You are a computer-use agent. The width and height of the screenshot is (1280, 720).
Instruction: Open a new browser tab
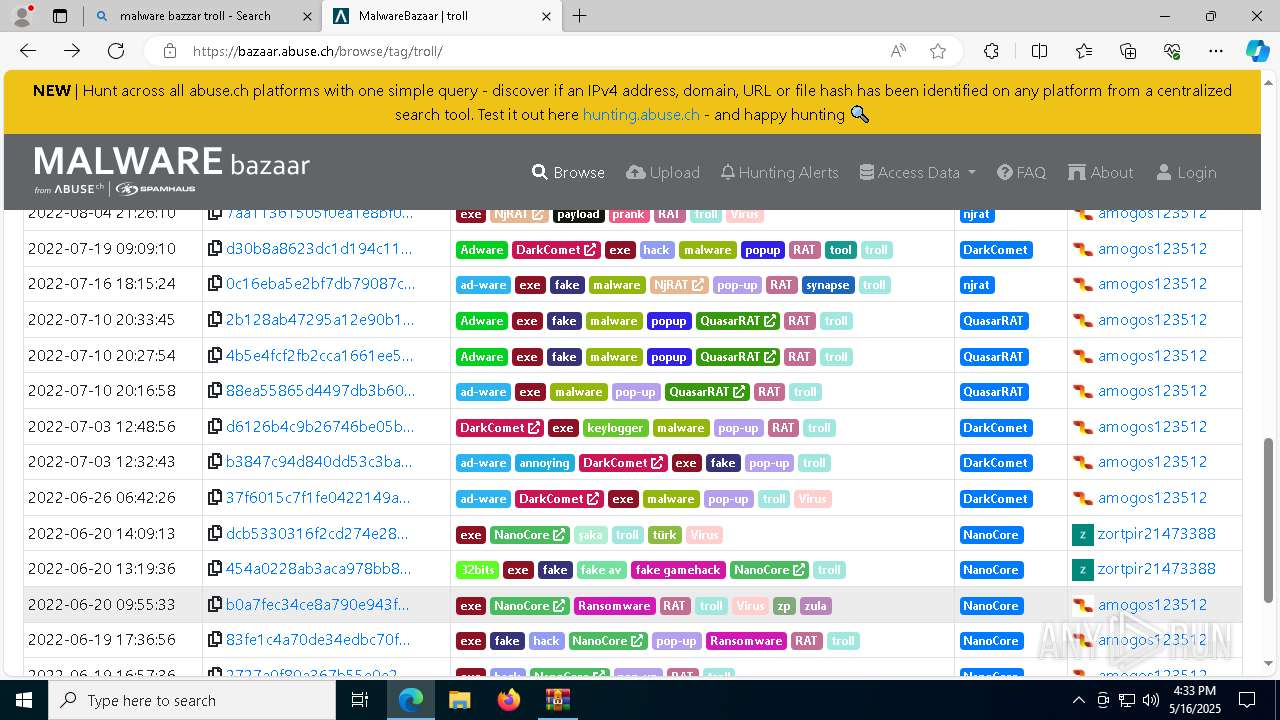coord(579,16)
